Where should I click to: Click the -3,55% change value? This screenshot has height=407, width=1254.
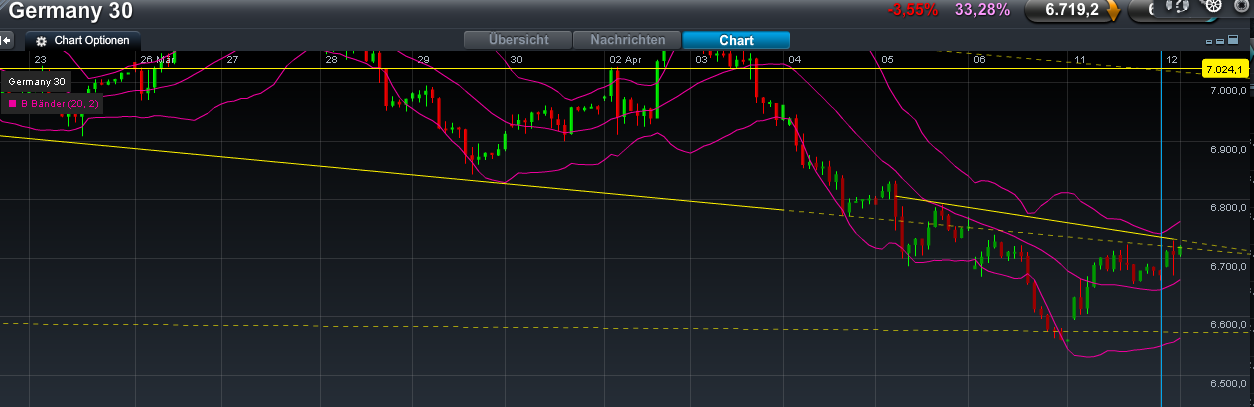click(912, 11)
